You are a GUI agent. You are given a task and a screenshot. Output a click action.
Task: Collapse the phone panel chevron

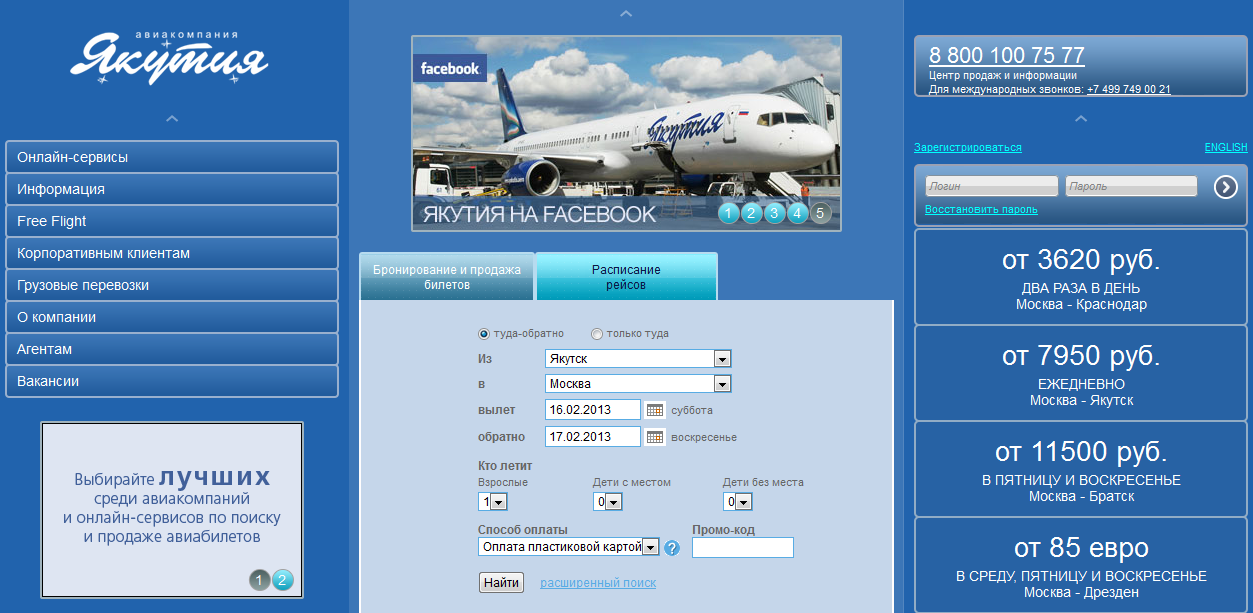(x=1081, y=119)
